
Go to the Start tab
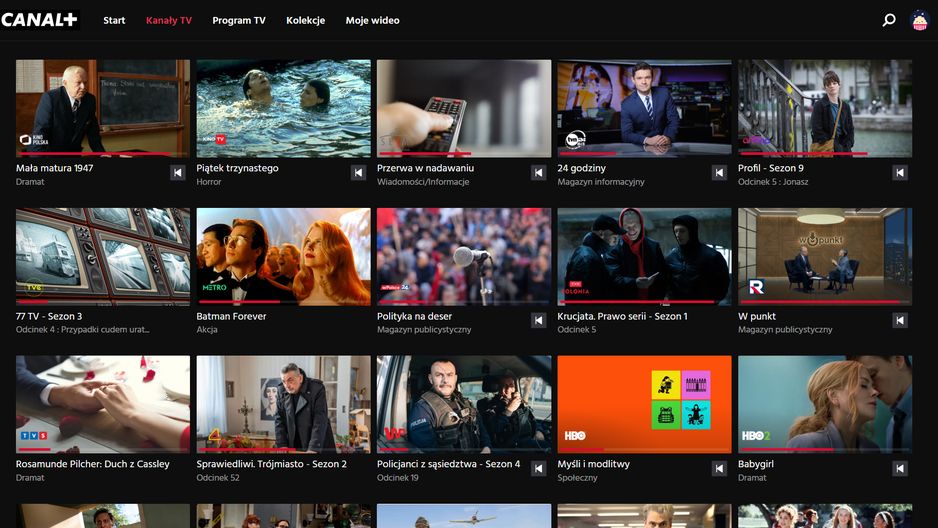[114, 20]
